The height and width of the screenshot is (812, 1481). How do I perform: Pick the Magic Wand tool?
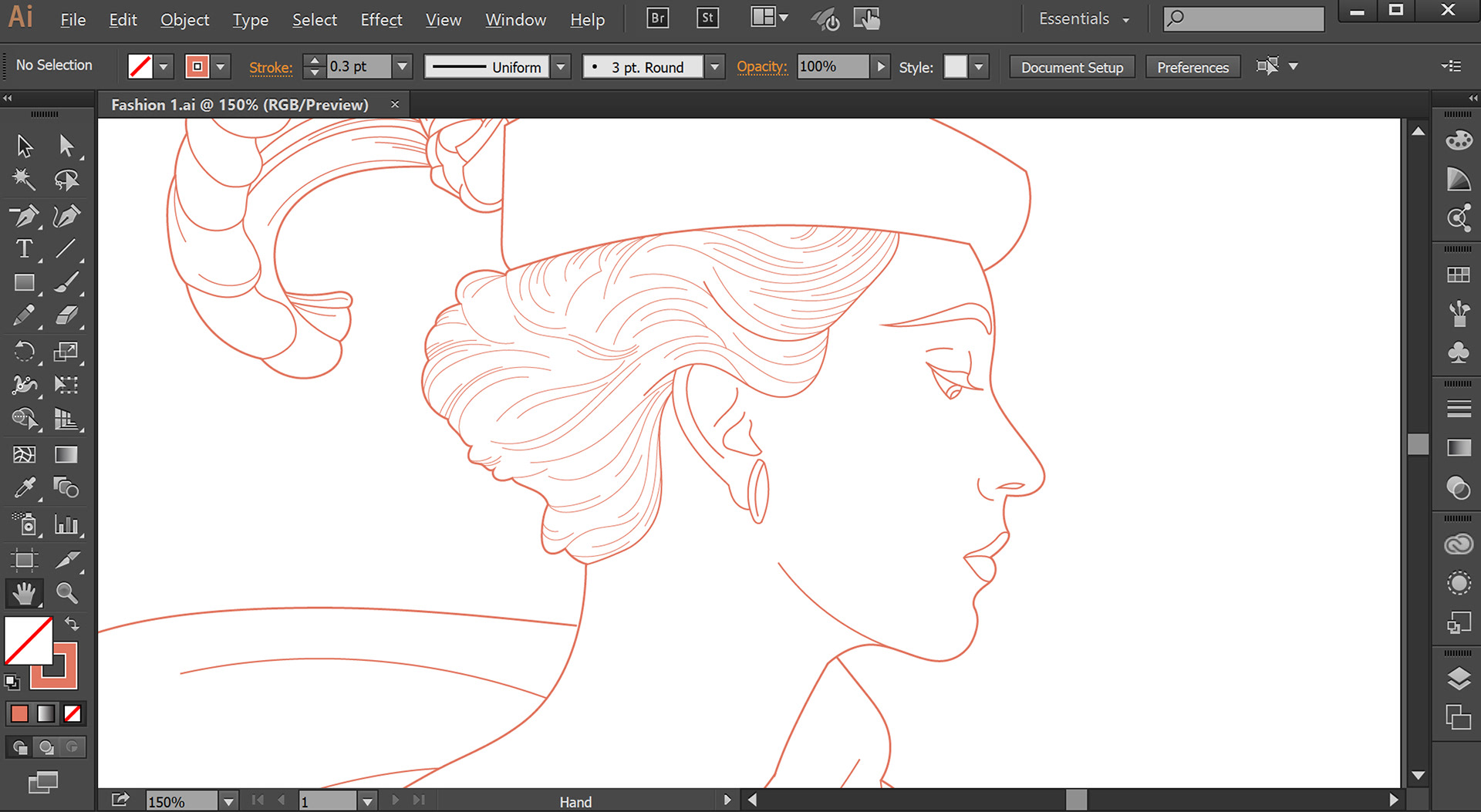tap(25, 180)
